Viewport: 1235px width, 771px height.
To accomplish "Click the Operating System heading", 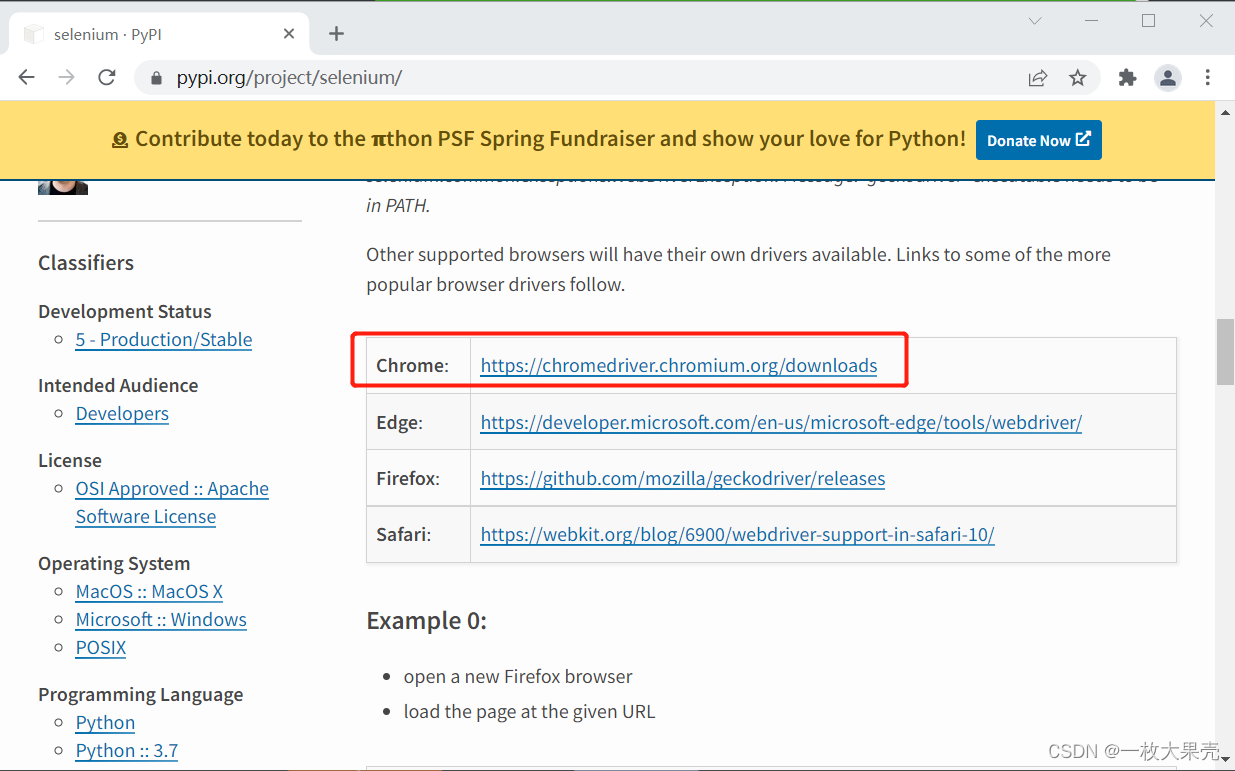I will [114, 564].
